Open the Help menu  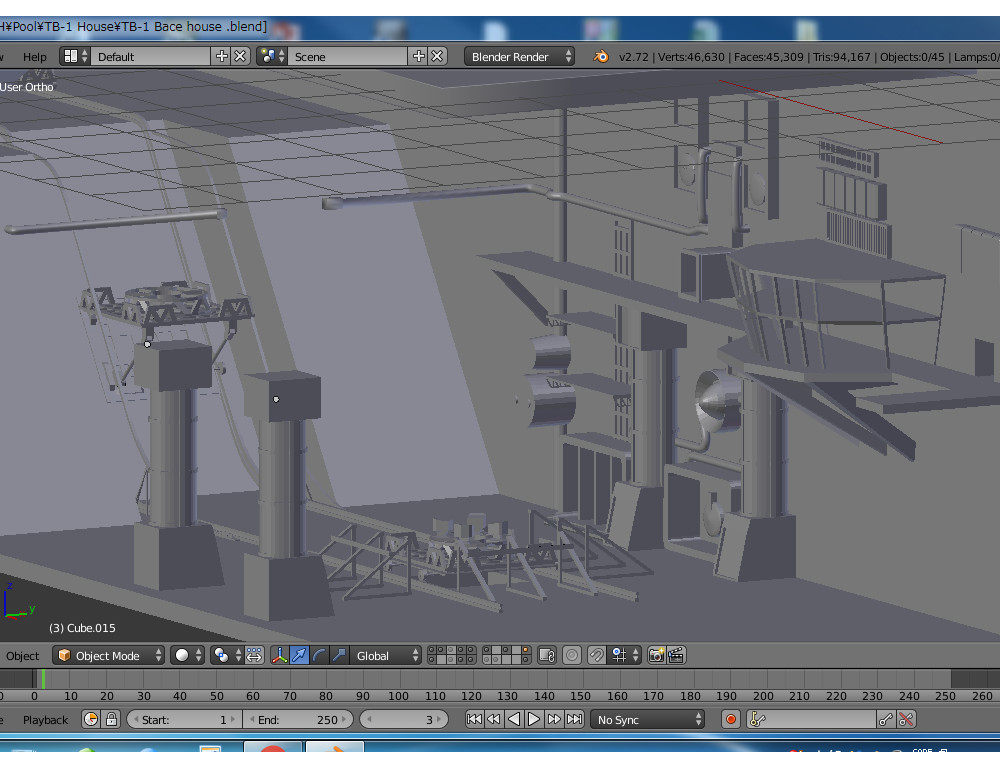tap(34, 57)
